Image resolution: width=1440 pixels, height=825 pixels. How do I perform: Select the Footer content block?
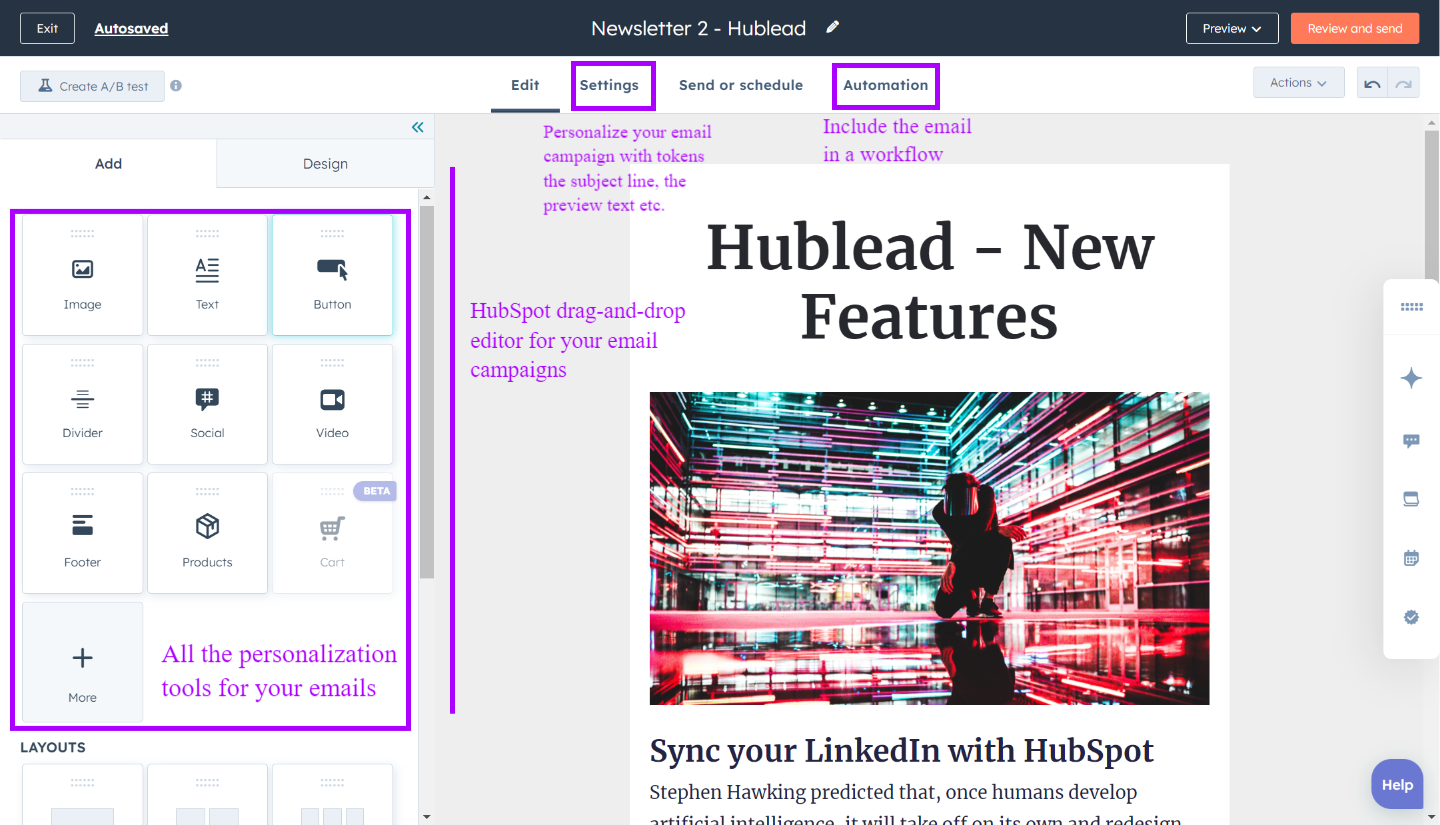coord(82,533)
